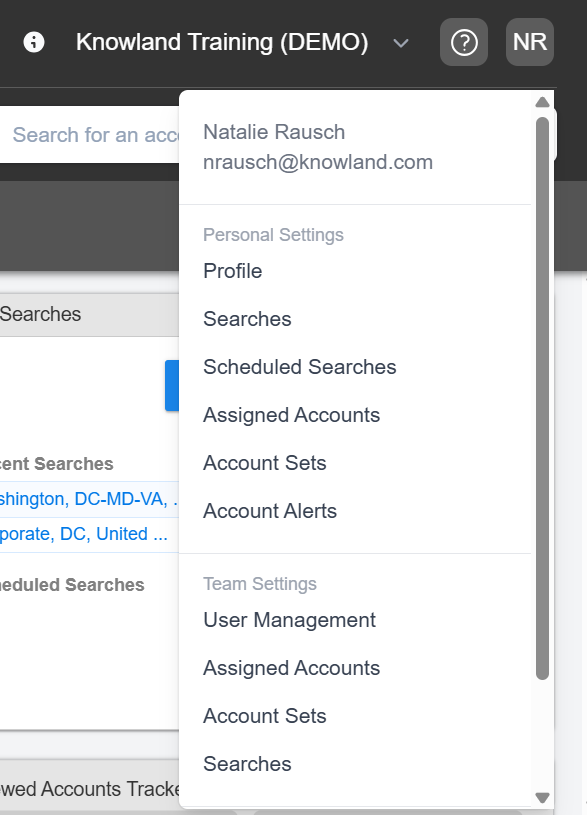Screen dimensions: 587x815
Task: Expand the Knowland Training (DEMO) dropdown chevron
Action: (x=400, y=43)
